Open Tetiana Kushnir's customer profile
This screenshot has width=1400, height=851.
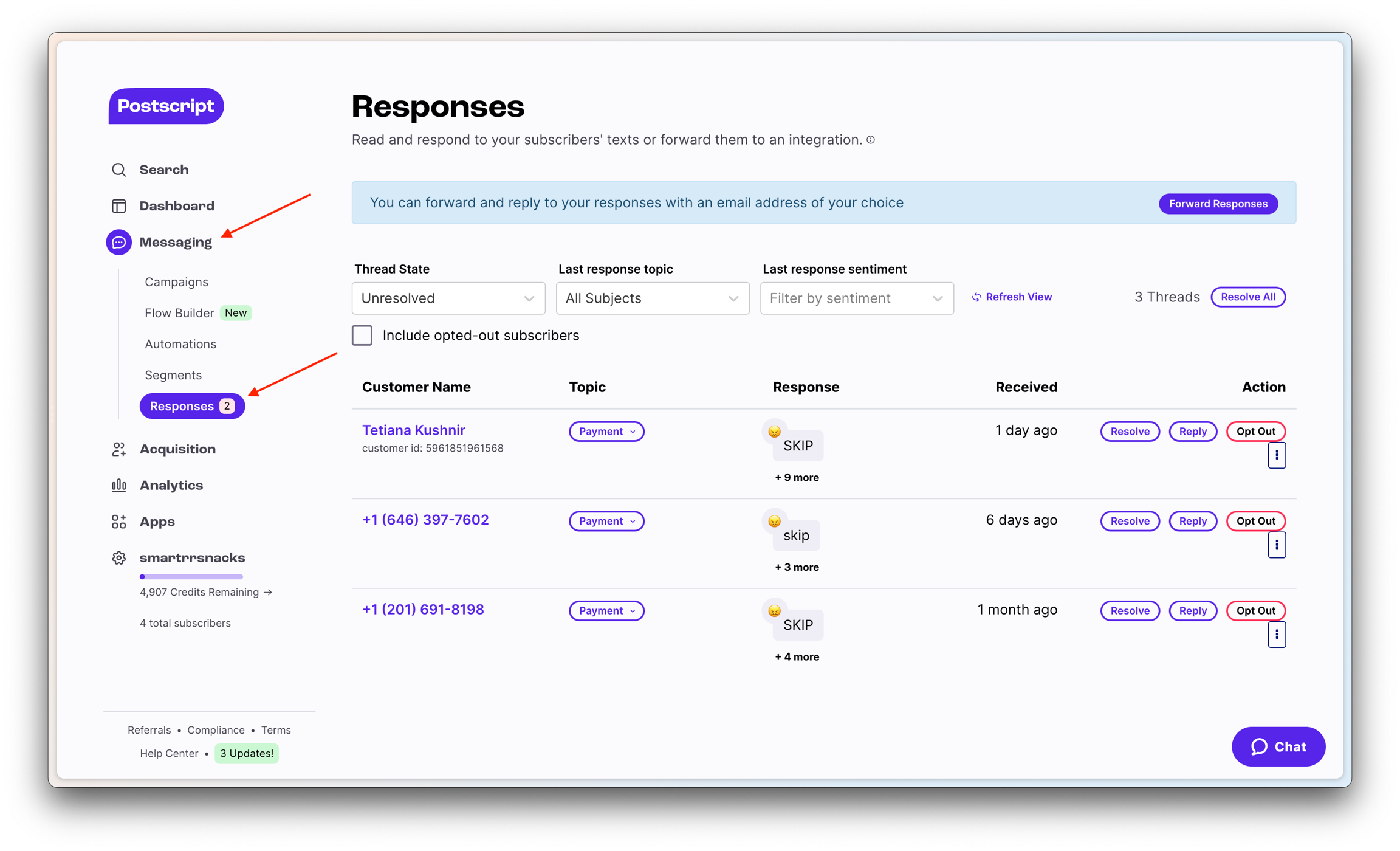click(x=414, y=430)
